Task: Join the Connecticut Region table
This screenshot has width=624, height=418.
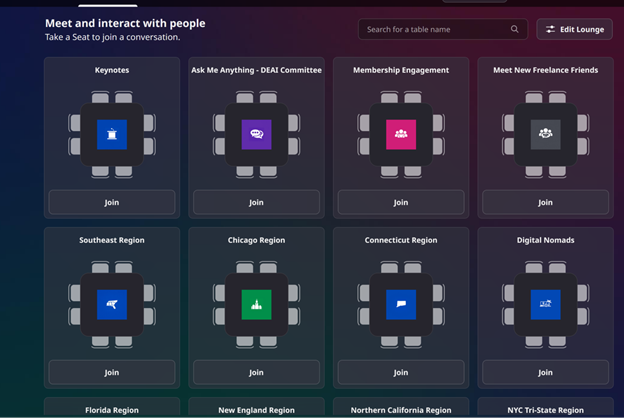Action: pyautogui.click(x=401, y=372)
